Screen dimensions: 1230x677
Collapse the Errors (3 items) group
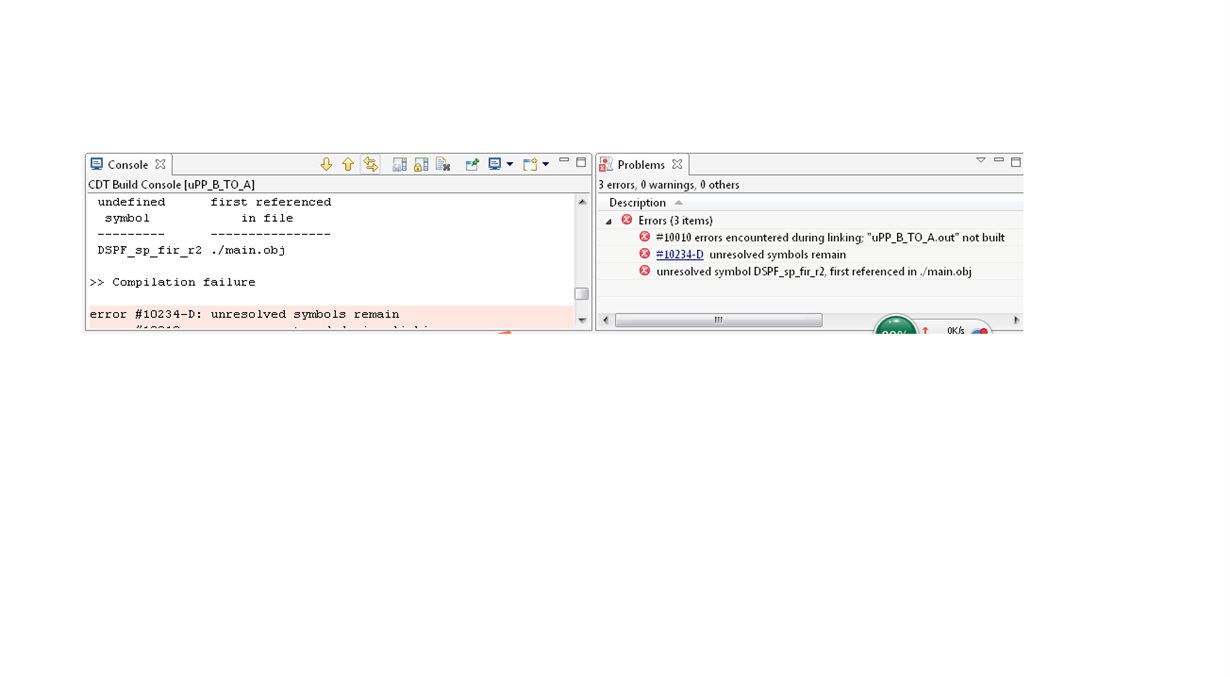pos(609,220)
